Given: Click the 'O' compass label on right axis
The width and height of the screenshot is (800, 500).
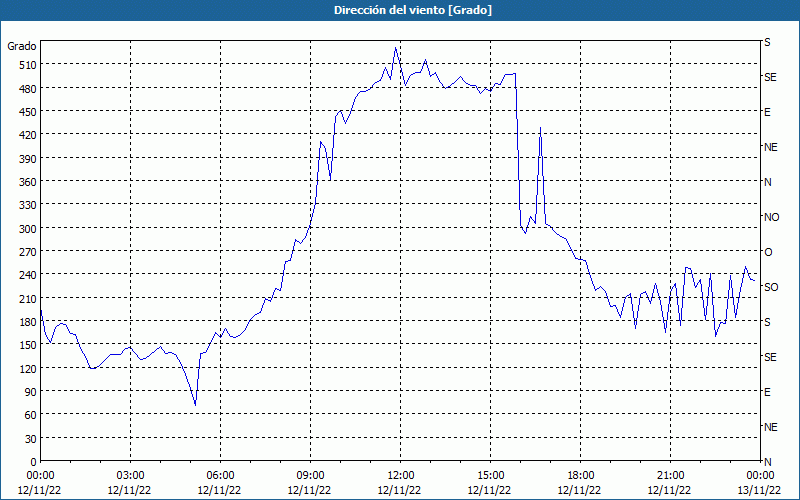Looking at the screenshot, I should click(768, 252).
